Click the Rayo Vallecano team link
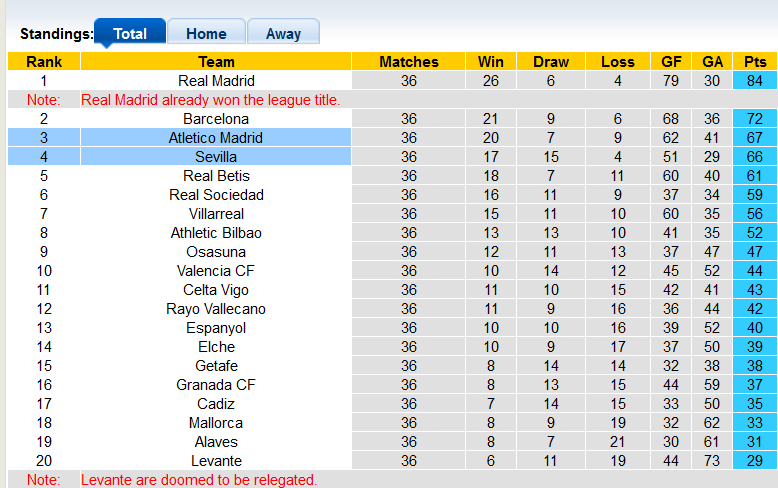The image size is (778, 488). 216,309
